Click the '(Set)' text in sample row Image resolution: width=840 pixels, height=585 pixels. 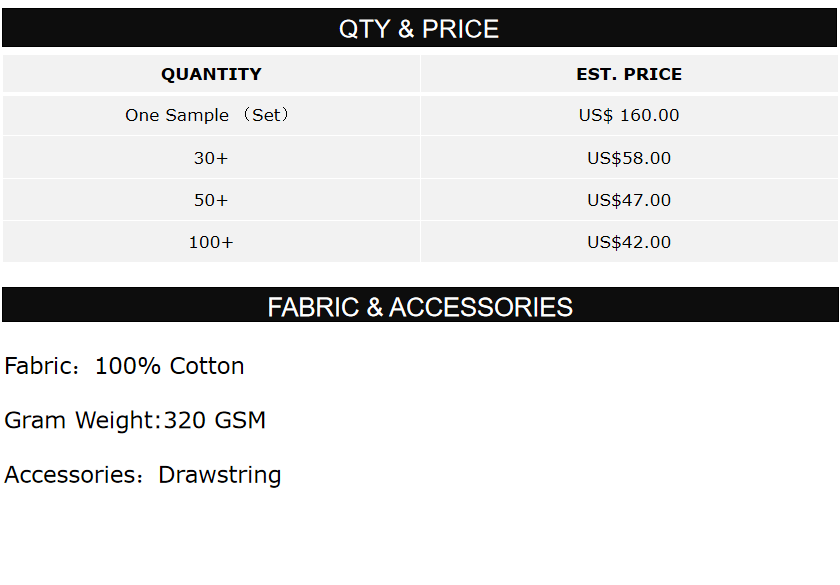pyautogui.click(x=267, y=115)
